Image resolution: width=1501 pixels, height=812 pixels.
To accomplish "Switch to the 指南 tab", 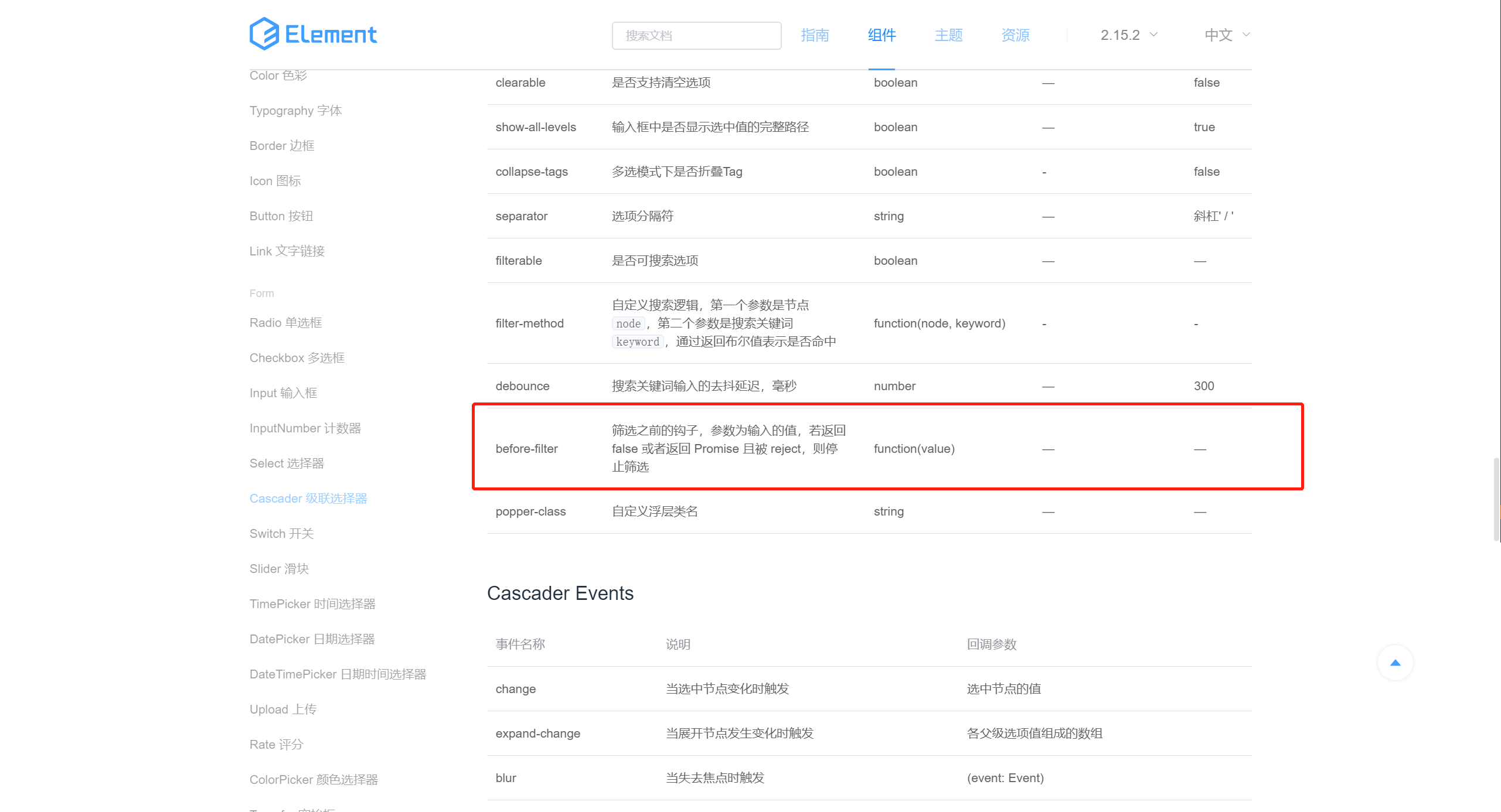I will pyautogui.click(x=815, y=35).
